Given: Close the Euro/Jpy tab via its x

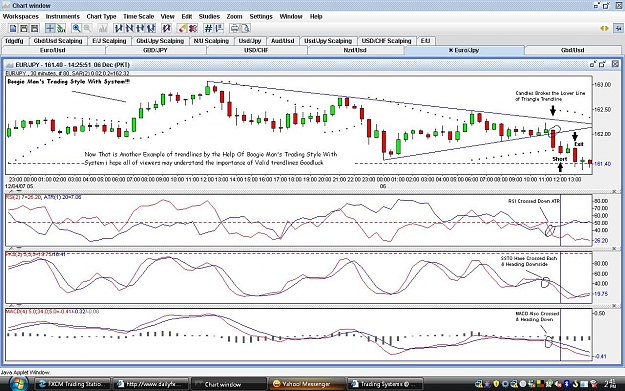Looking at the screenshot, I should click(451, 50).
